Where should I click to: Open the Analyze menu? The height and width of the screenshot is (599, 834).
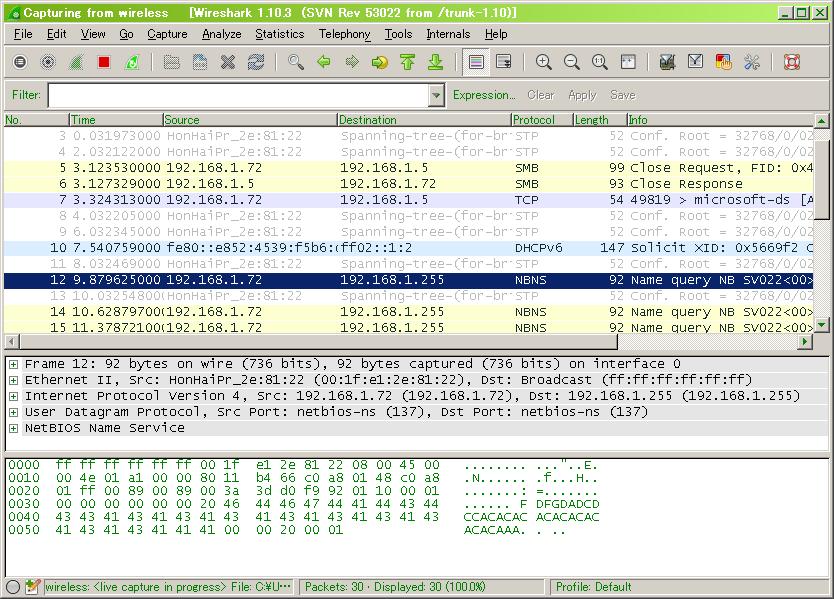(x=221, y=34)
